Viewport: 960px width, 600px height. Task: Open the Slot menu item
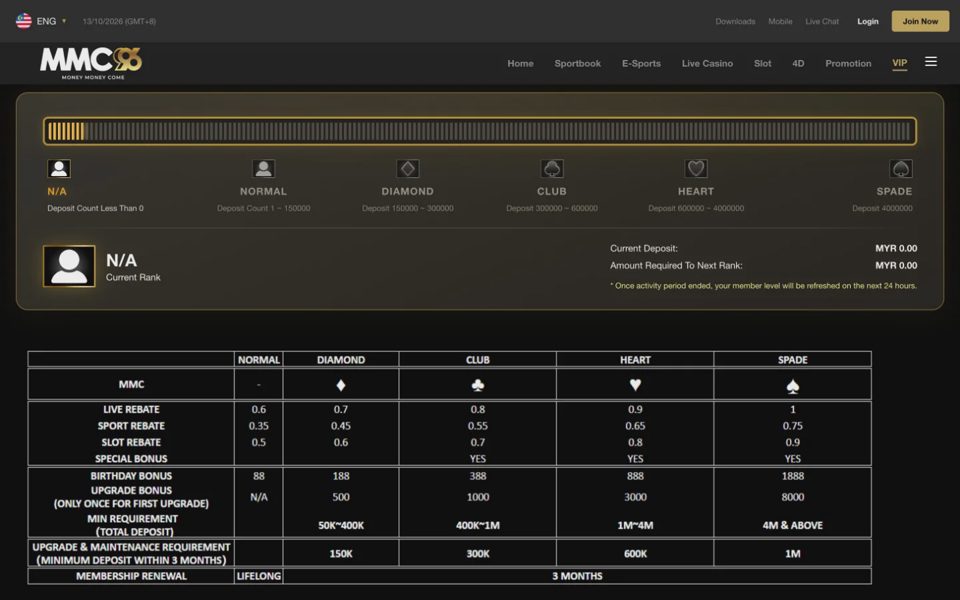point(762,63)
